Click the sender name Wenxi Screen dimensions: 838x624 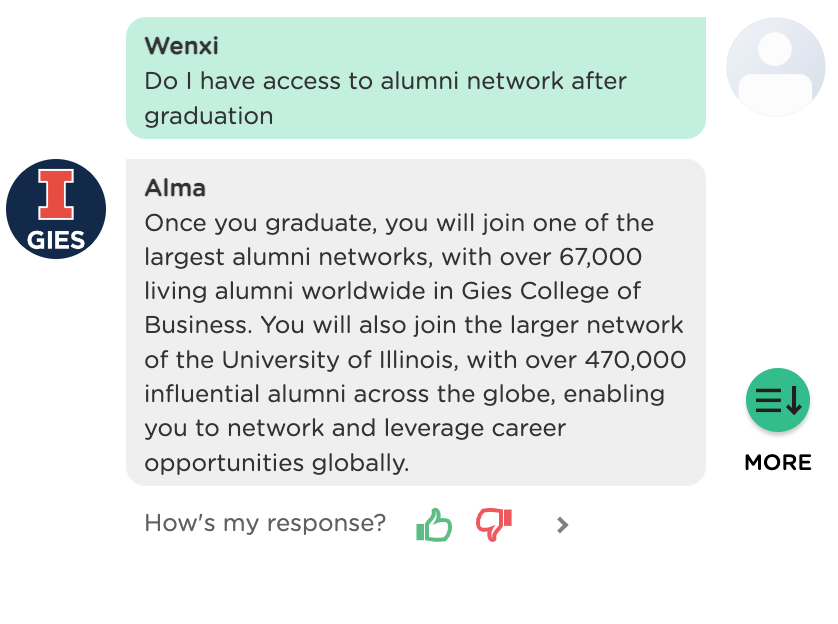click(182, 46)
